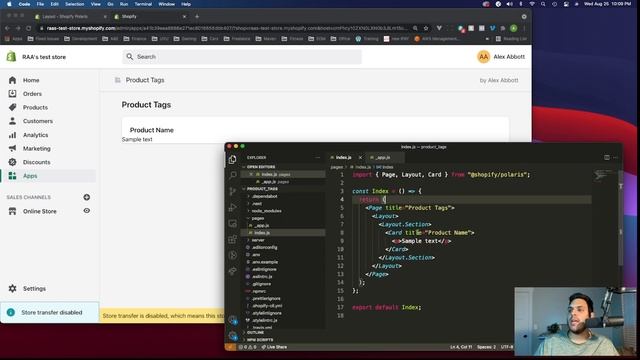Click Live Share in the status bar
The image size is (640, 360).
point(274,347)
